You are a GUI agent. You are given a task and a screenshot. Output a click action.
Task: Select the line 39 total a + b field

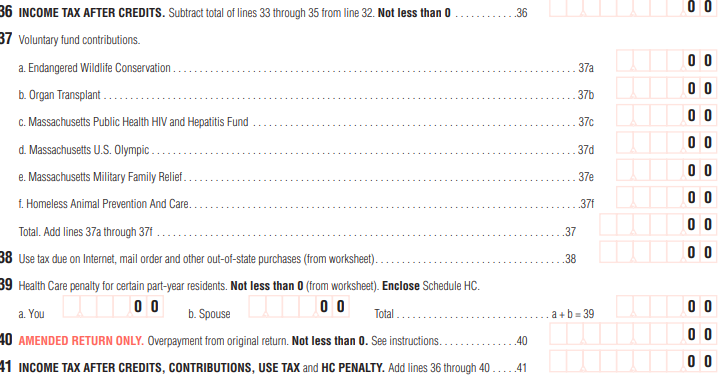pyautogui.click(x=666, y=306)
